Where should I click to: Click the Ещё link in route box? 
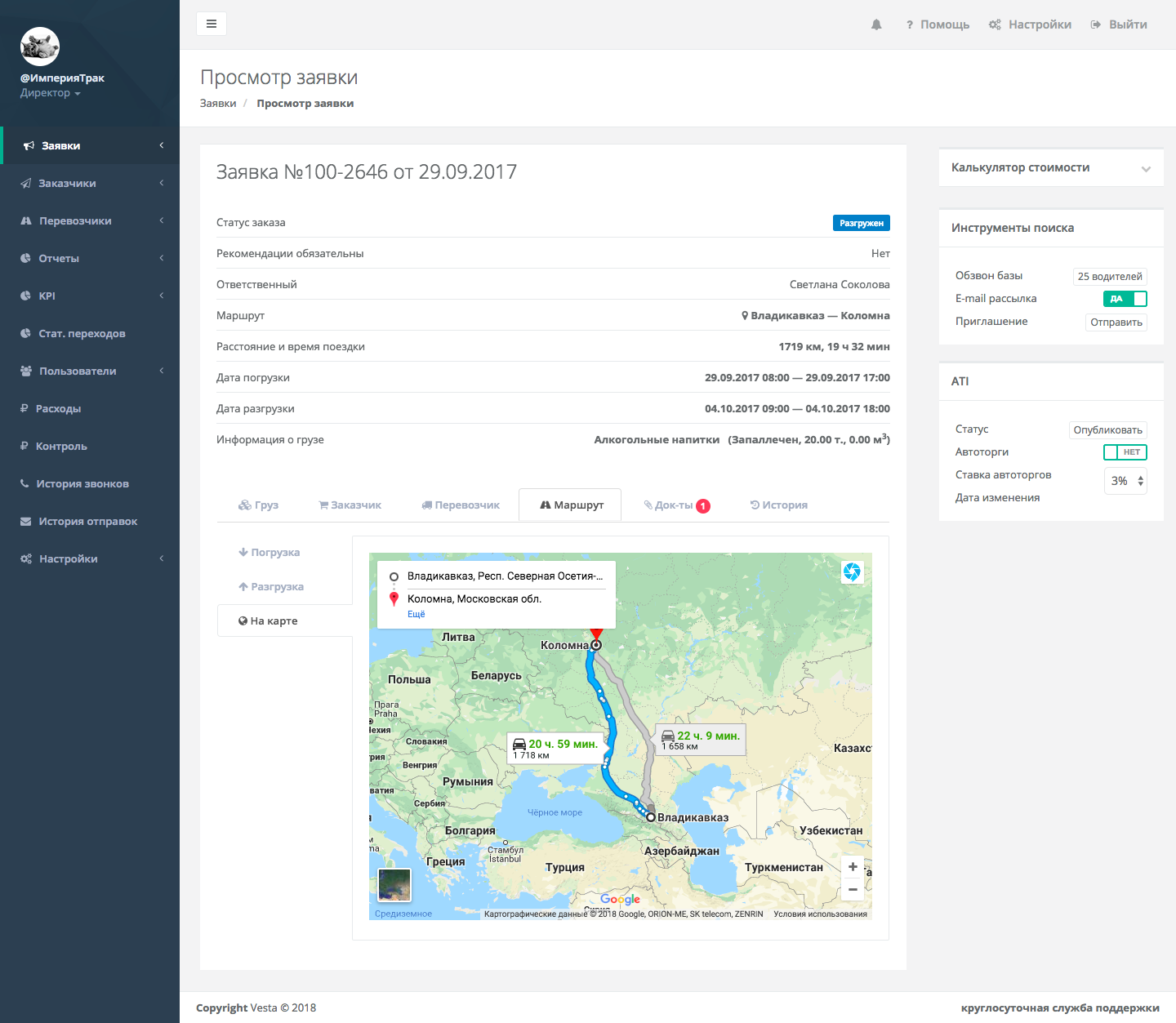tap(416, 614)
